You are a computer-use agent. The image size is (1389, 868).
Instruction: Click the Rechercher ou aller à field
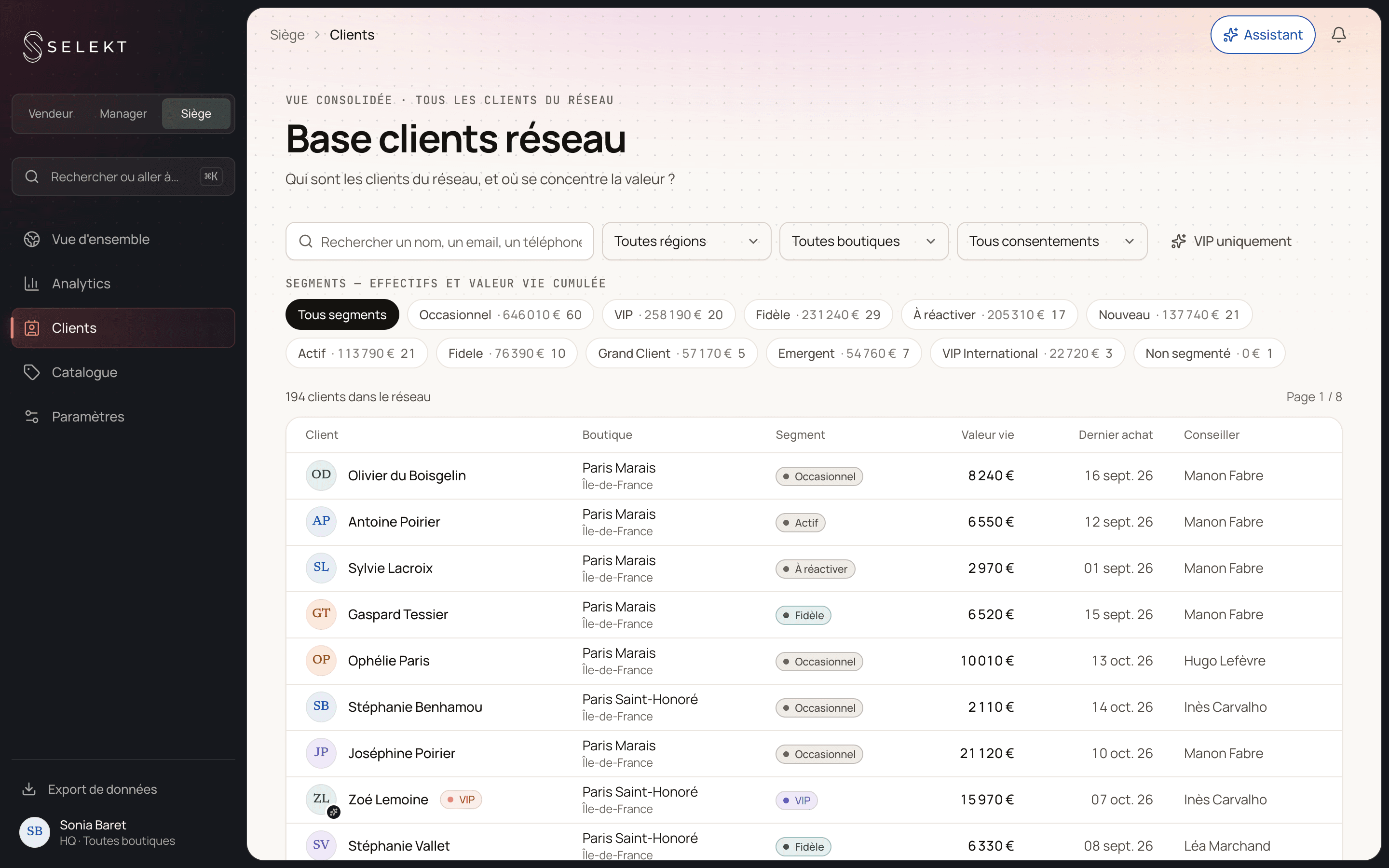pyautogui.click(x=123, y=177)
